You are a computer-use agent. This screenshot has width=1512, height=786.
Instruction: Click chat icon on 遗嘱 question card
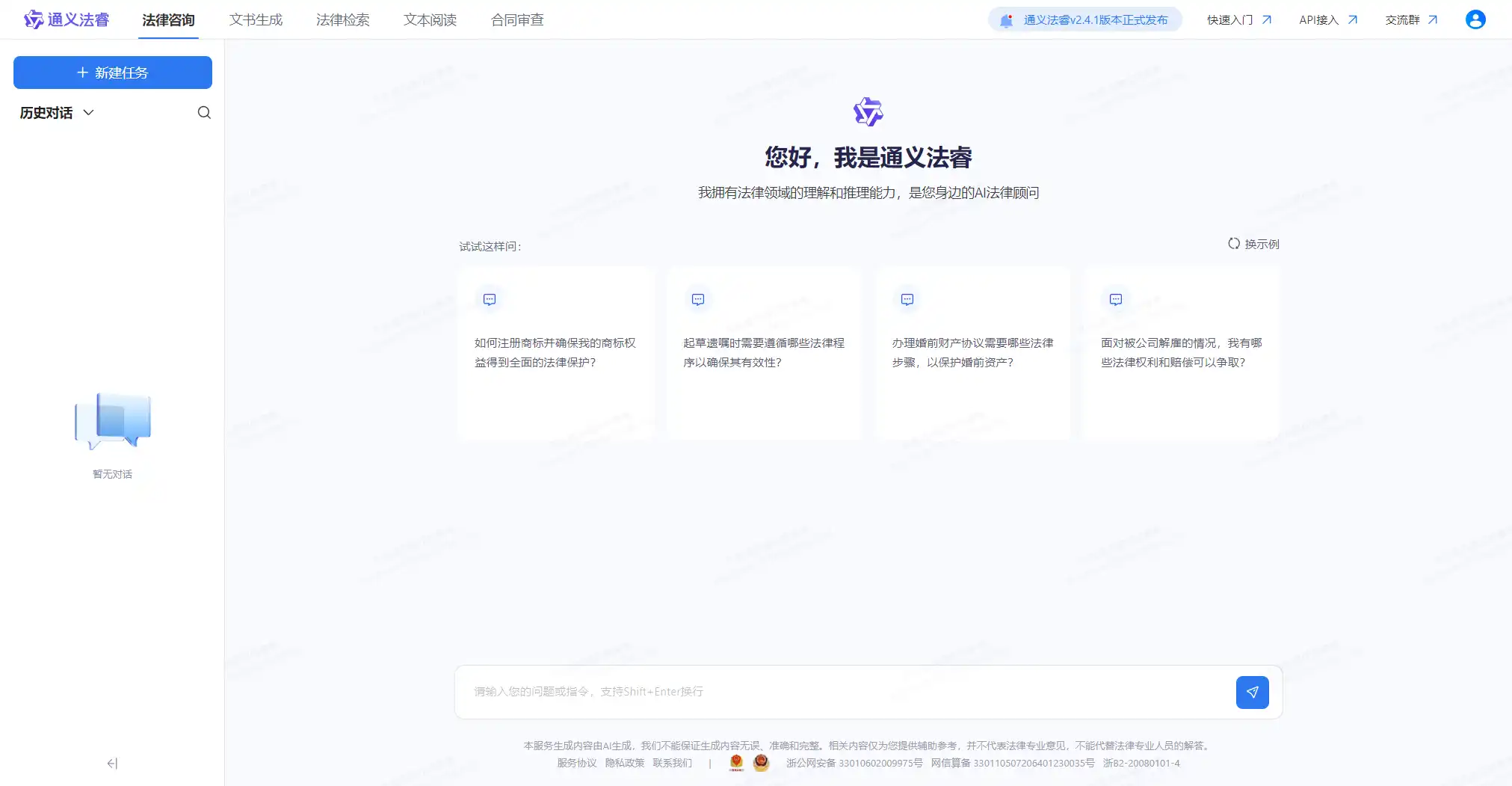click(x=698, y=299)
